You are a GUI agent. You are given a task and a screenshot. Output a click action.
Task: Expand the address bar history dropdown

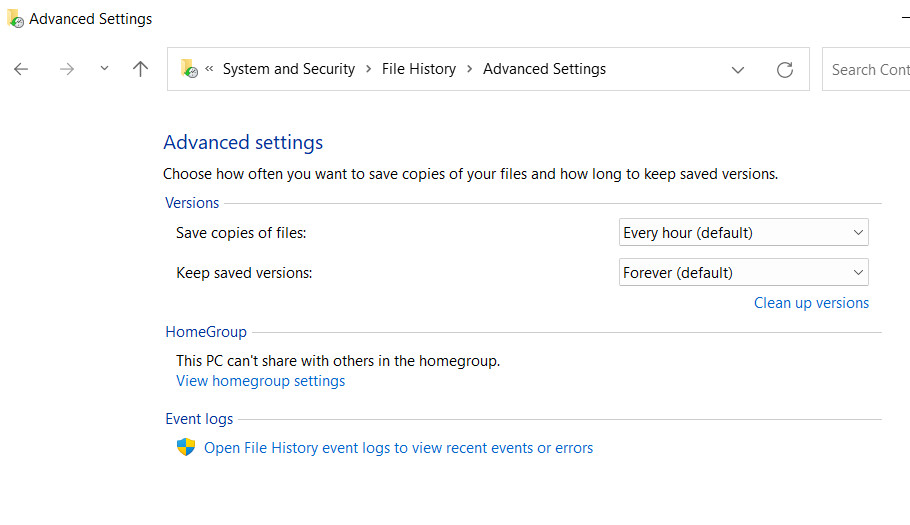[738, 69]
